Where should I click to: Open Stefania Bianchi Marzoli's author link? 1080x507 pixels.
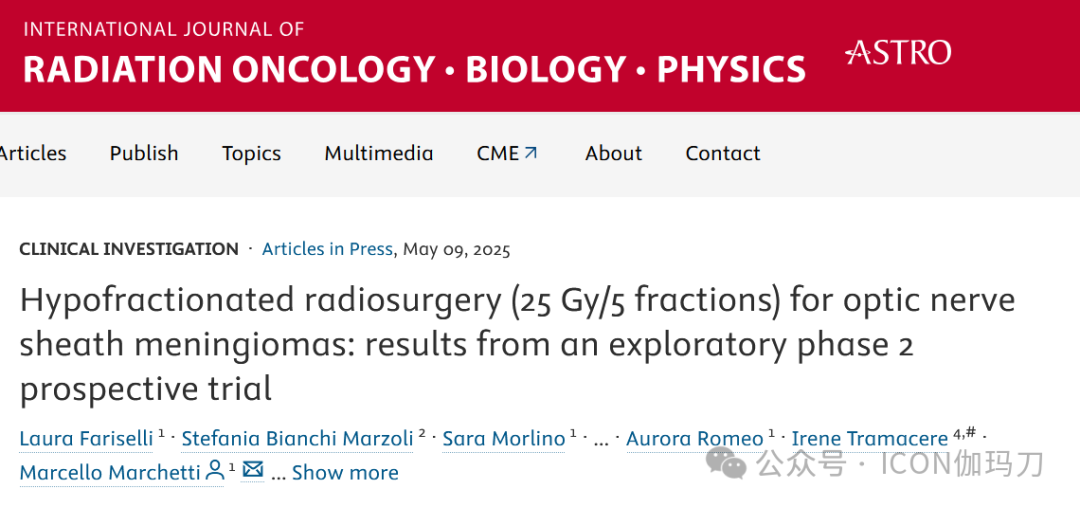pyautogui.click(x=297, y=438)
